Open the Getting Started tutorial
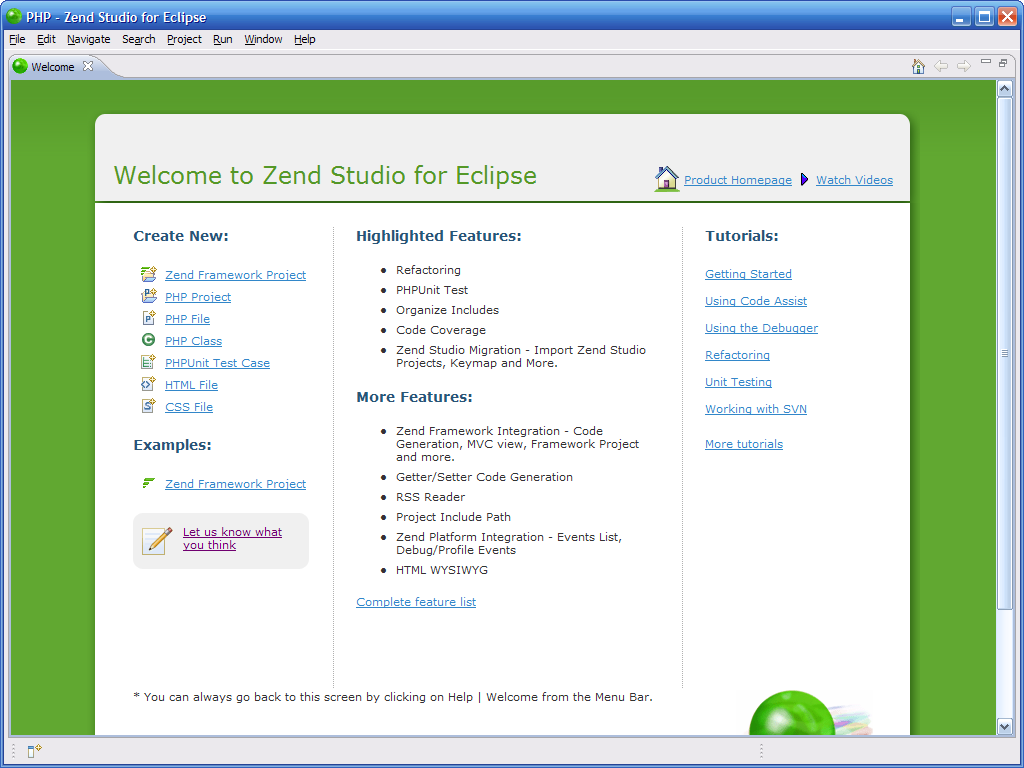The image size is (1024, 768). click(748, 274)
